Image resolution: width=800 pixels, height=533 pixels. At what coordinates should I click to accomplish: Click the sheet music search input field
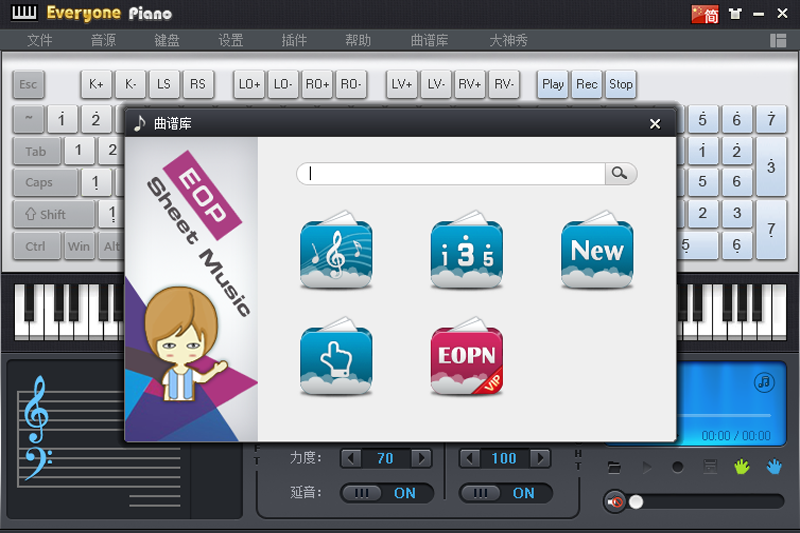click(x=451, y=173)
